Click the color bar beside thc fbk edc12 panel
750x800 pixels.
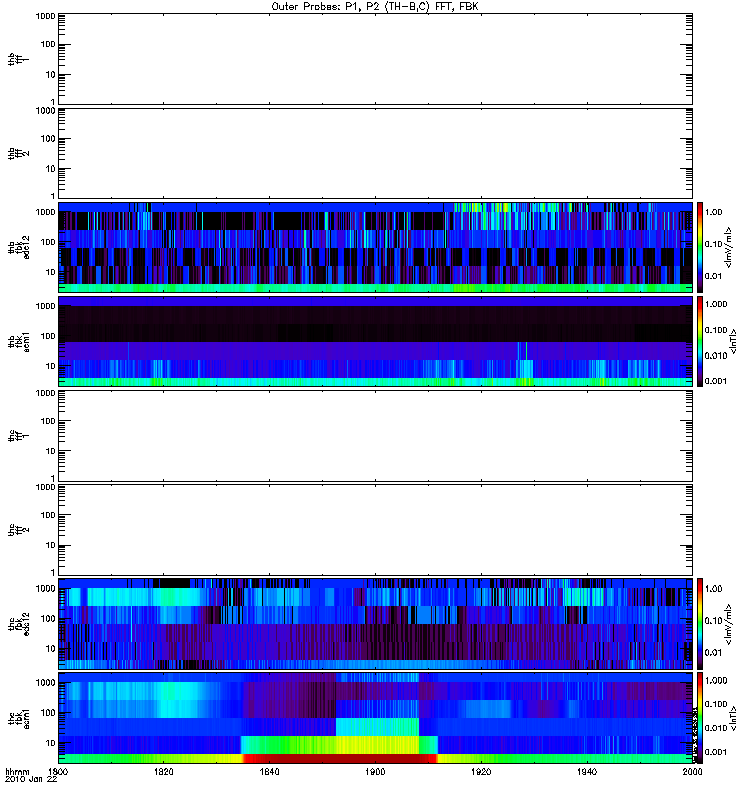[700, 624]
